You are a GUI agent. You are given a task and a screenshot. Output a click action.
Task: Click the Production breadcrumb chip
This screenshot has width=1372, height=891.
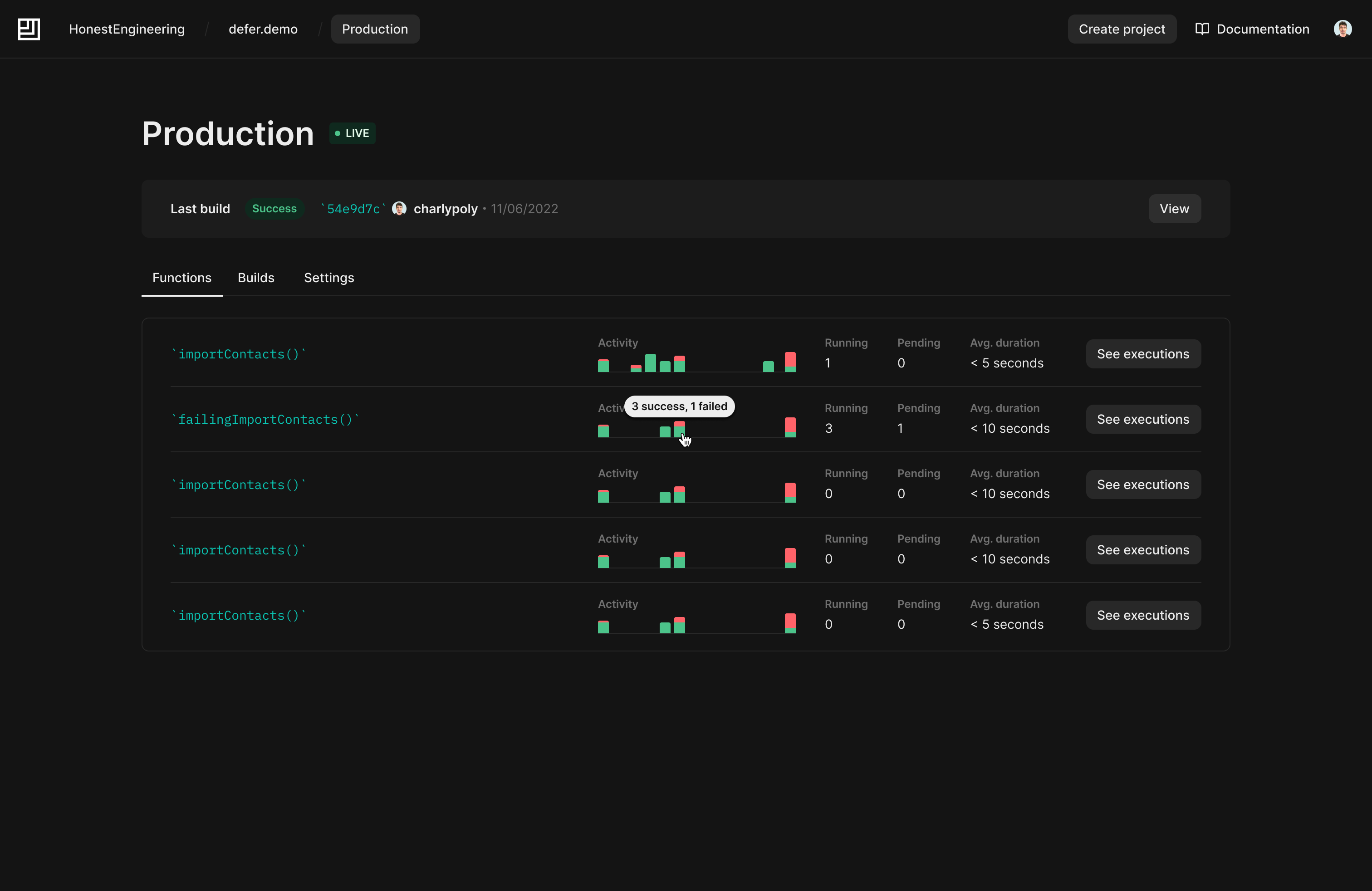375,29
